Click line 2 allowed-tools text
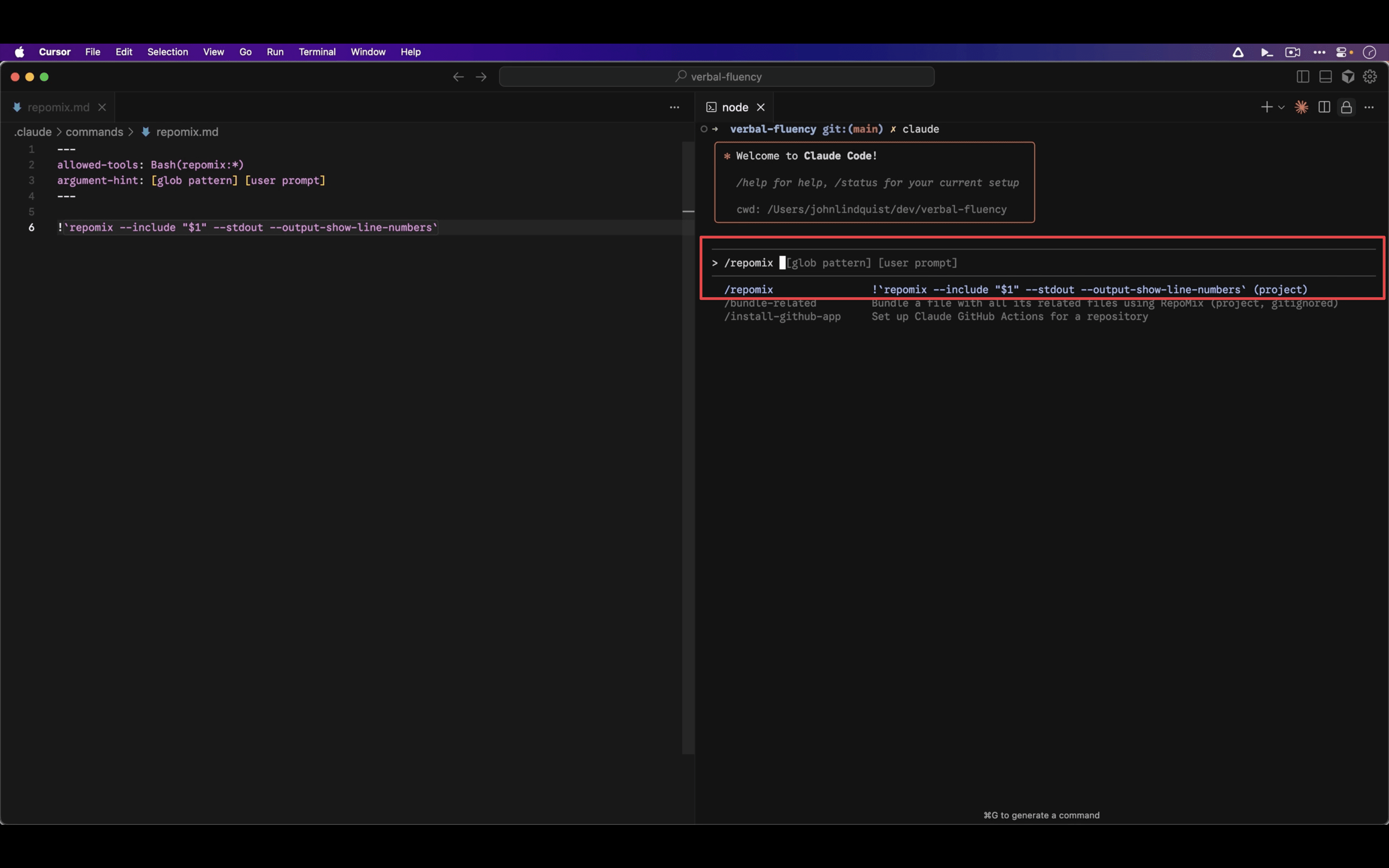Screen dimensions: 1389x868 coord(150,165)
